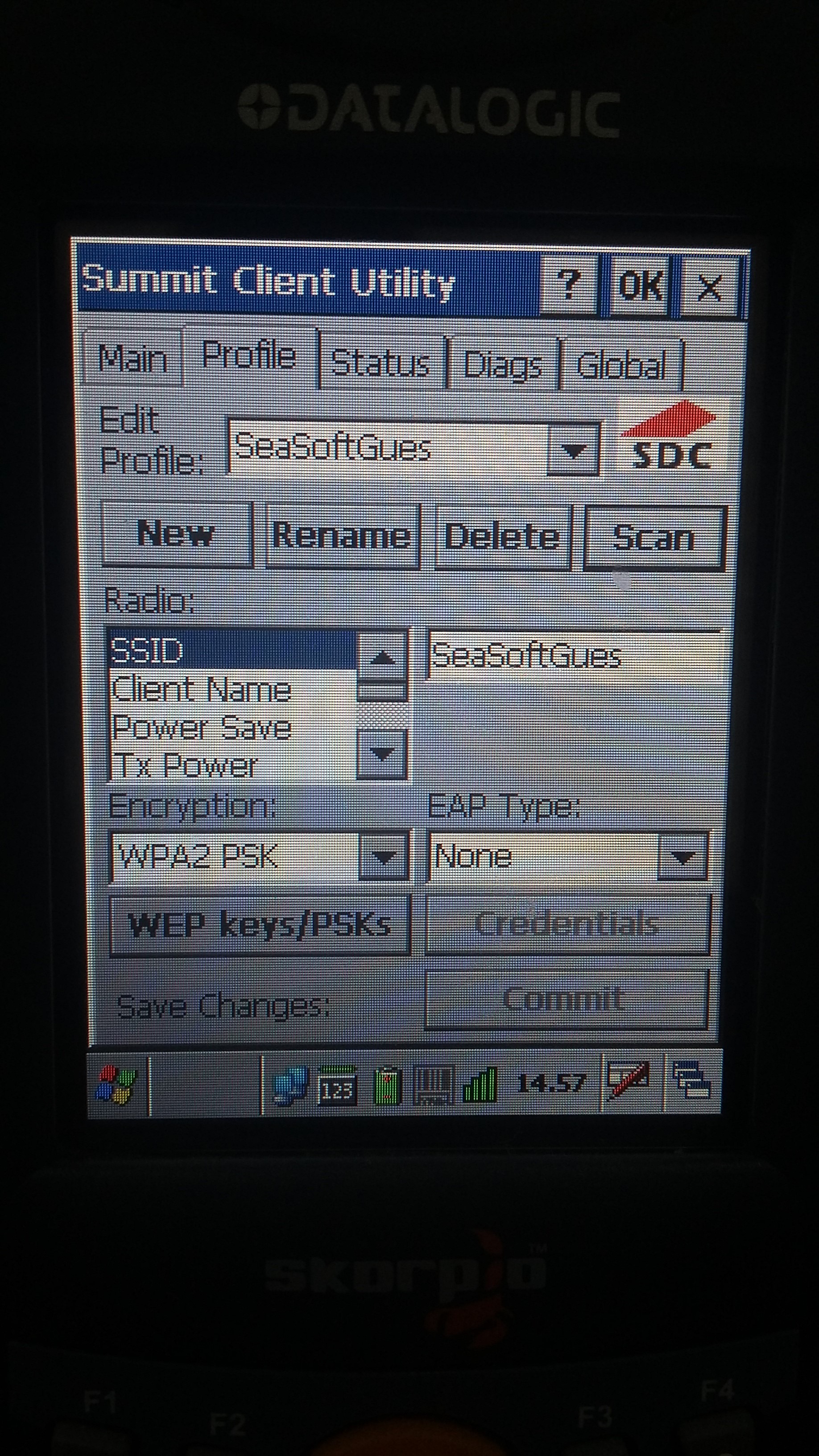
Task: Commit the profile changes
Action: pos(567,999)
